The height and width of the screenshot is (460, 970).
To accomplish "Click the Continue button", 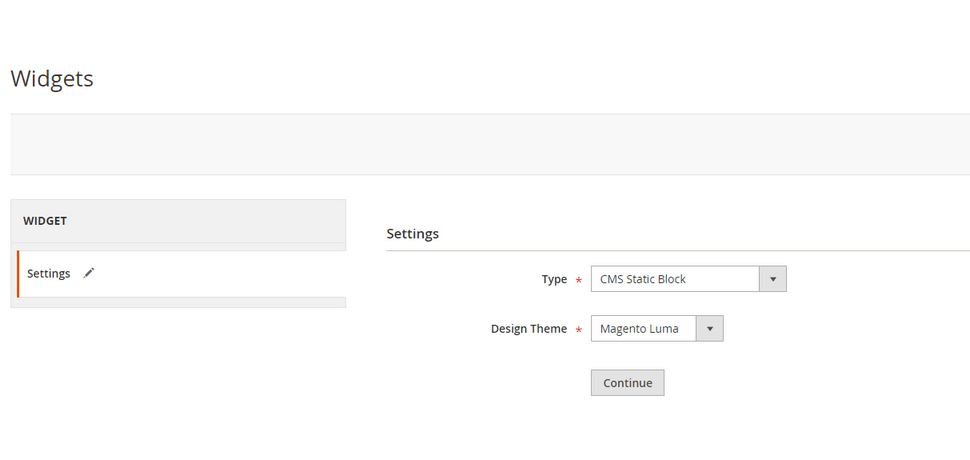I will tap(627, 383).
